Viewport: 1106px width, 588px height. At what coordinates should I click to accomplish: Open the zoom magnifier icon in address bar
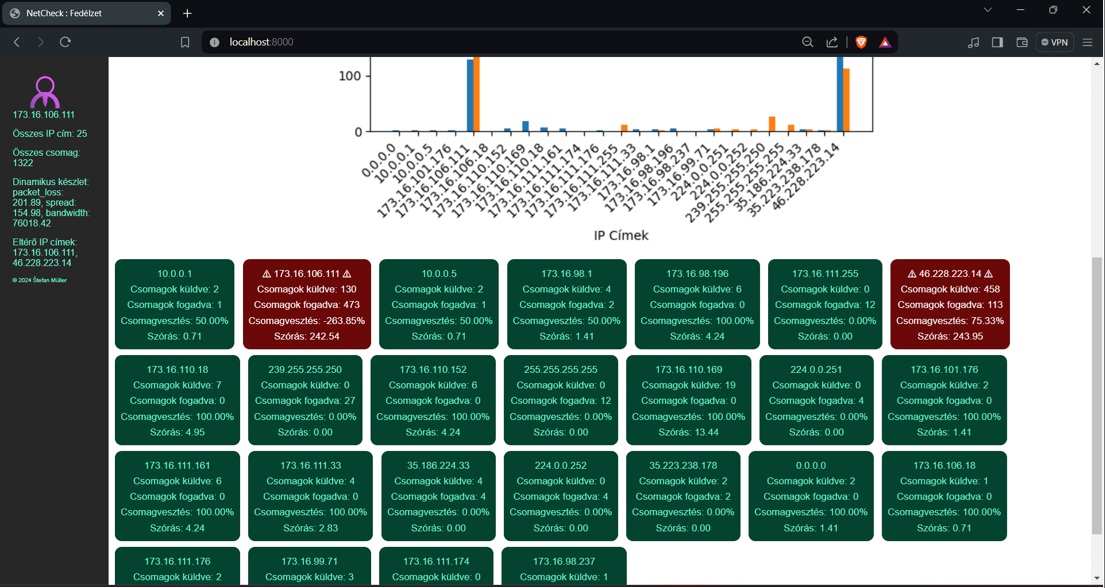coord(807,42)
